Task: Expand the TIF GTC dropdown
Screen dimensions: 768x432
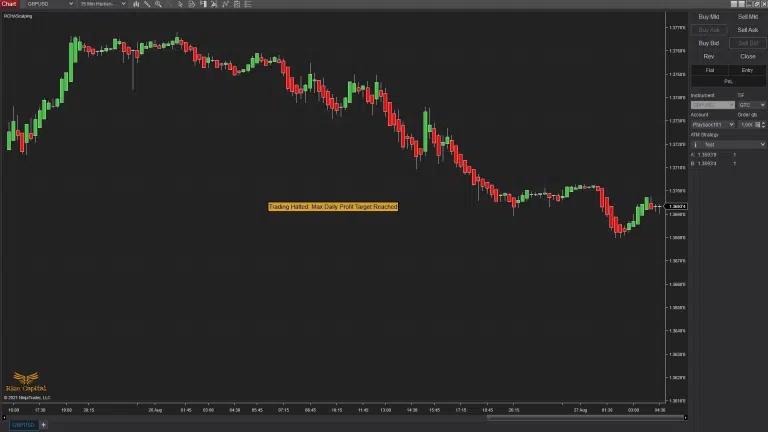Action: pos(751,104)
